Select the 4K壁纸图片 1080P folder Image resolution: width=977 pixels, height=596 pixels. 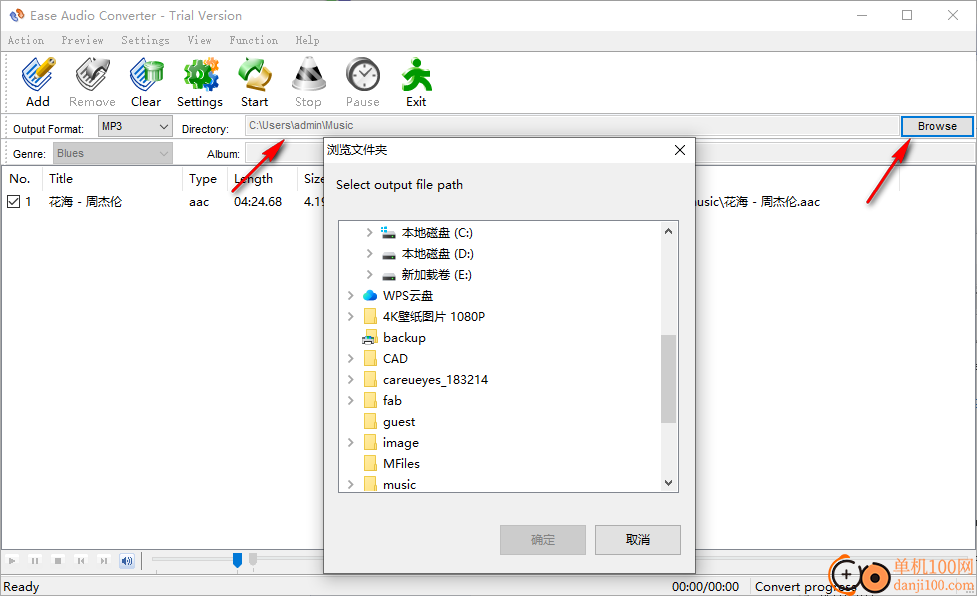click(x=434, y=316)
